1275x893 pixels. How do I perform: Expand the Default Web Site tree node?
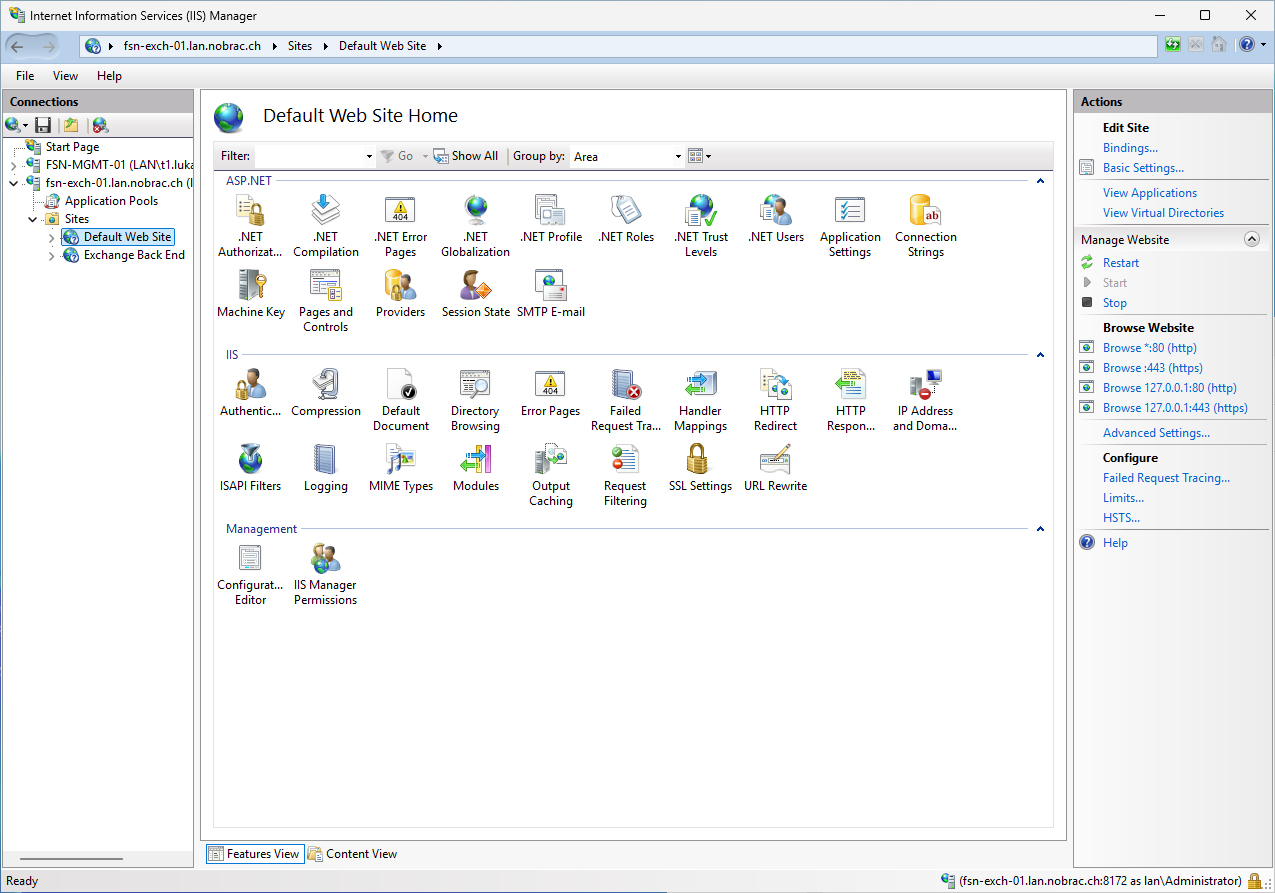point(52,238)
